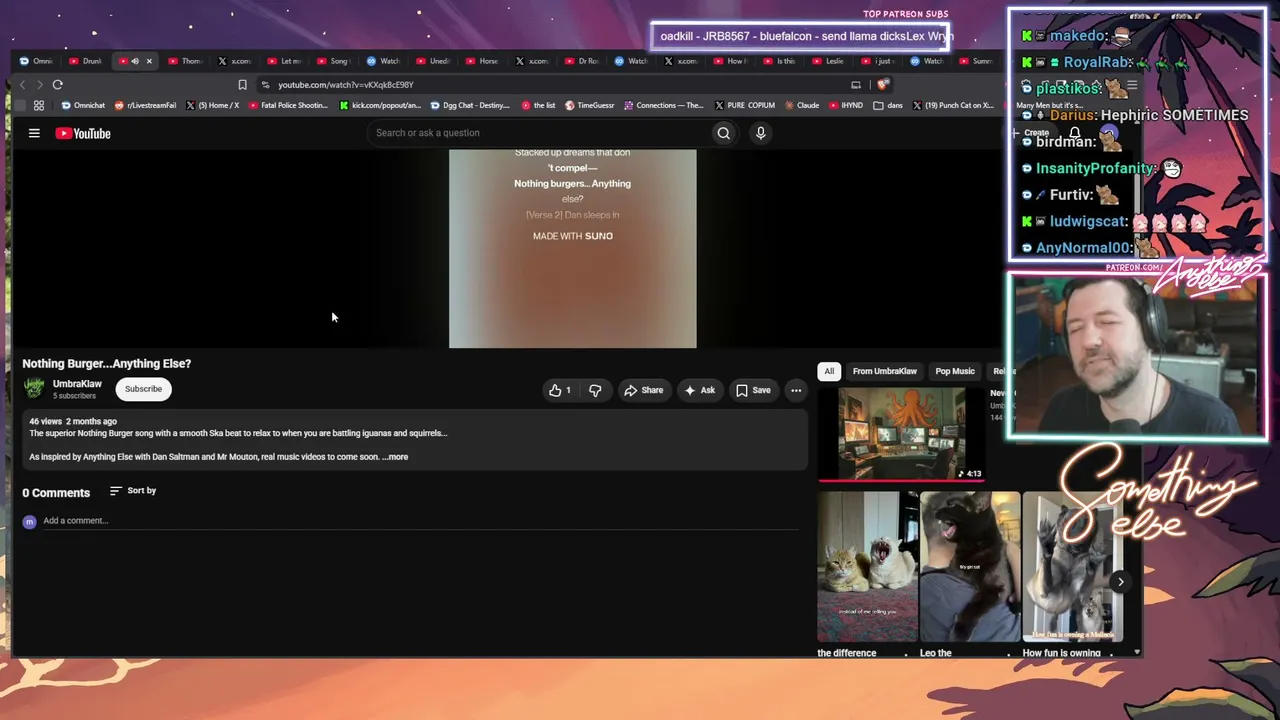Advance the Shorts shelf with next arrow
The image size is (1280, 720).
[x=1120, y=582]
